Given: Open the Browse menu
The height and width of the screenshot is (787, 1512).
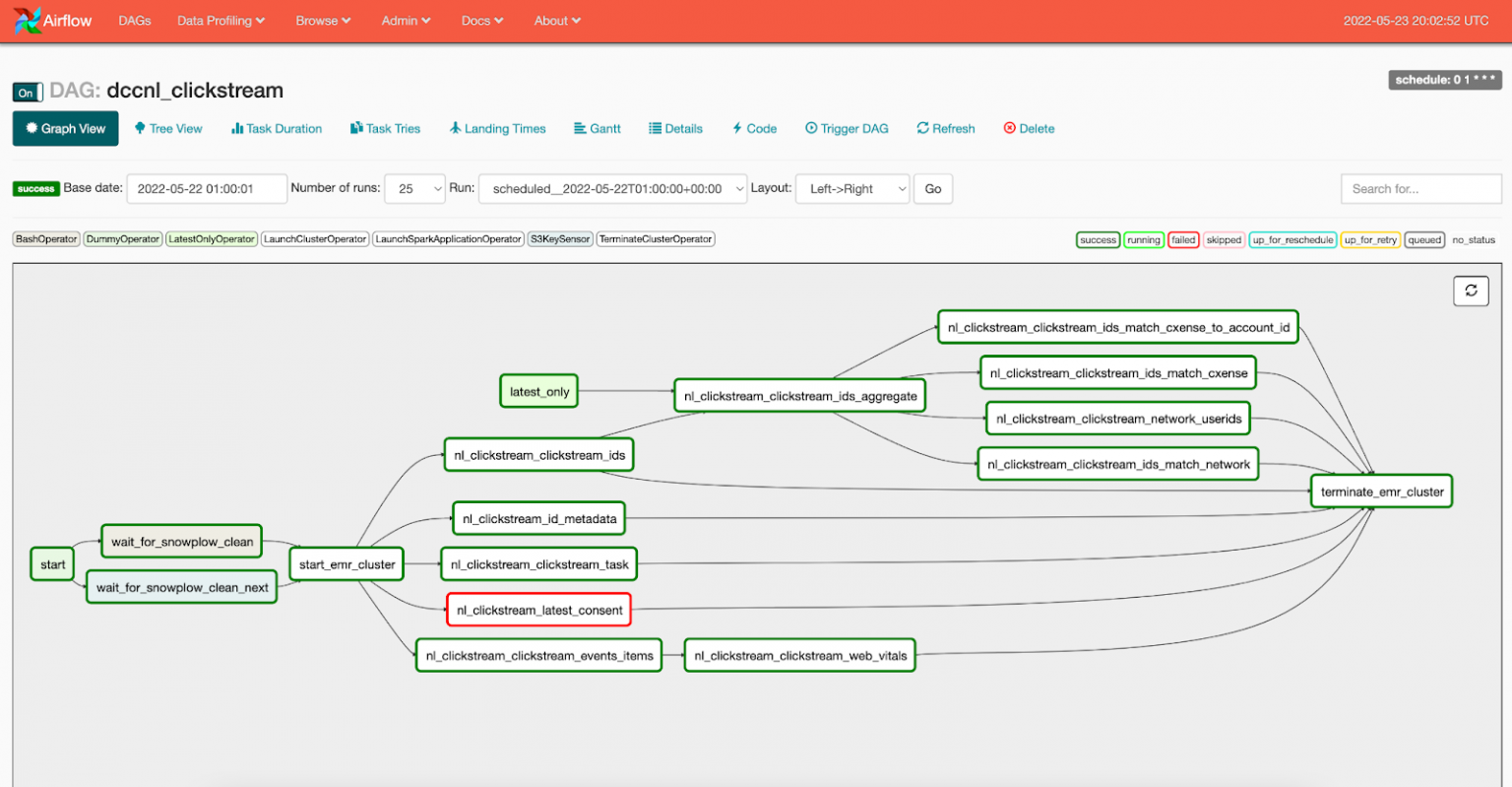Looking at the screenshot, I should point(323,21).
